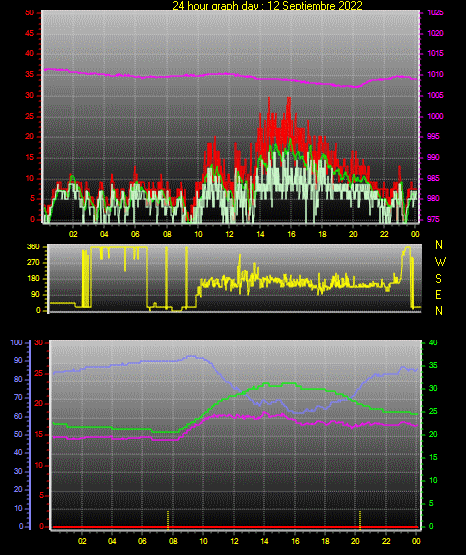Click the red rainfall baseline bar

[235, 527]
